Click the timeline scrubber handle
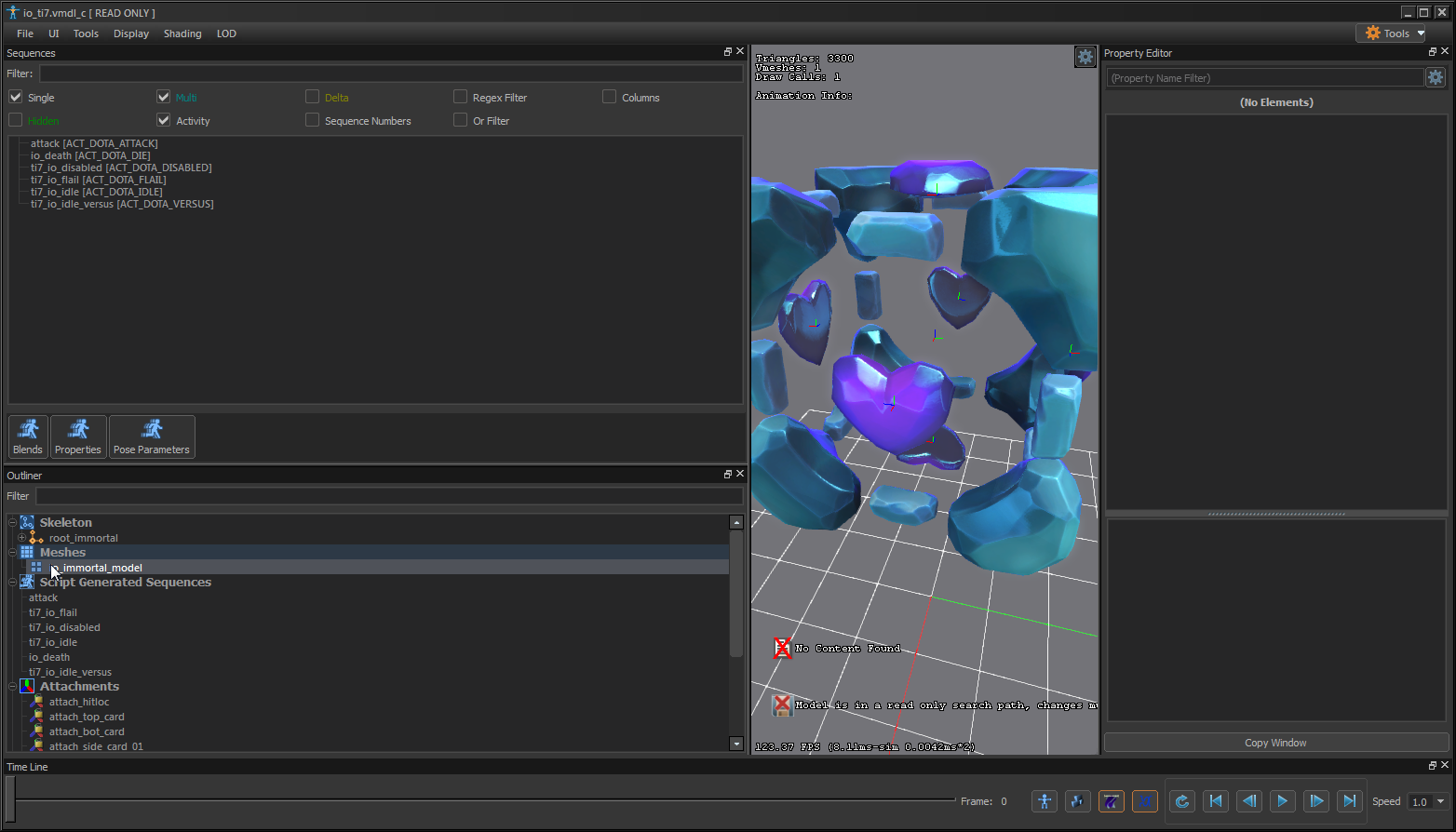Screen dimensions: 1456x832 (10, 800)
